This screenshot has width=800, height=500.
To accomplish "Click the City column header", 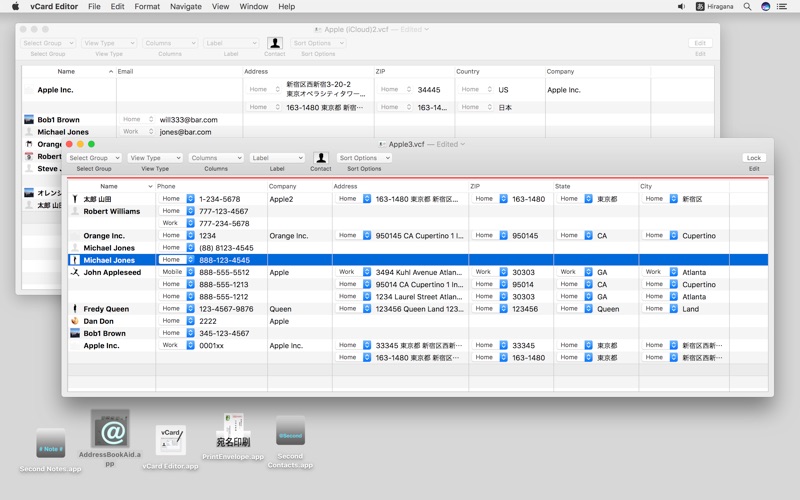I will [x=684, y=186].
